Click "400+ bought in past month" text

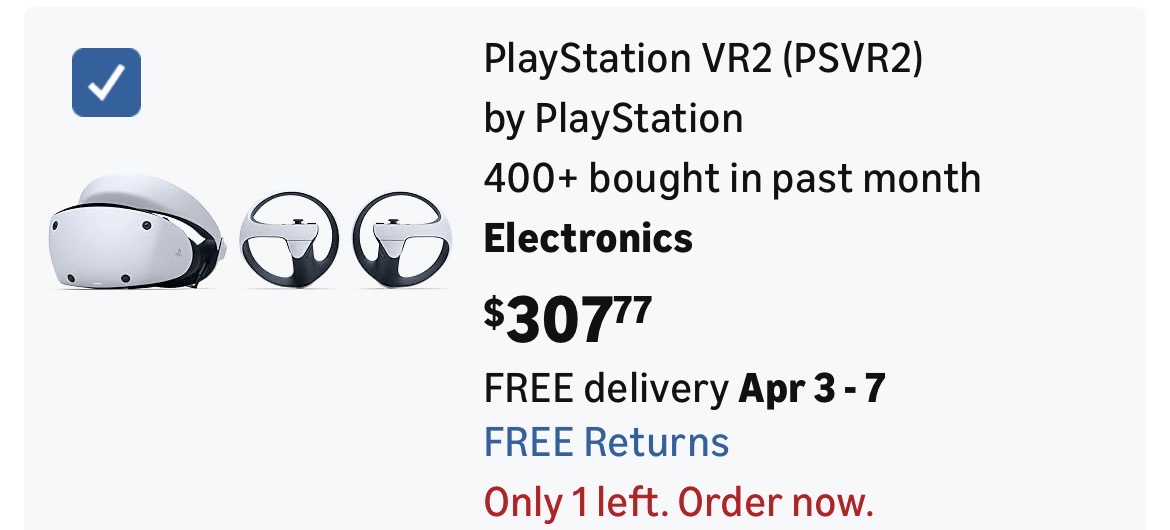click(731, 179)
